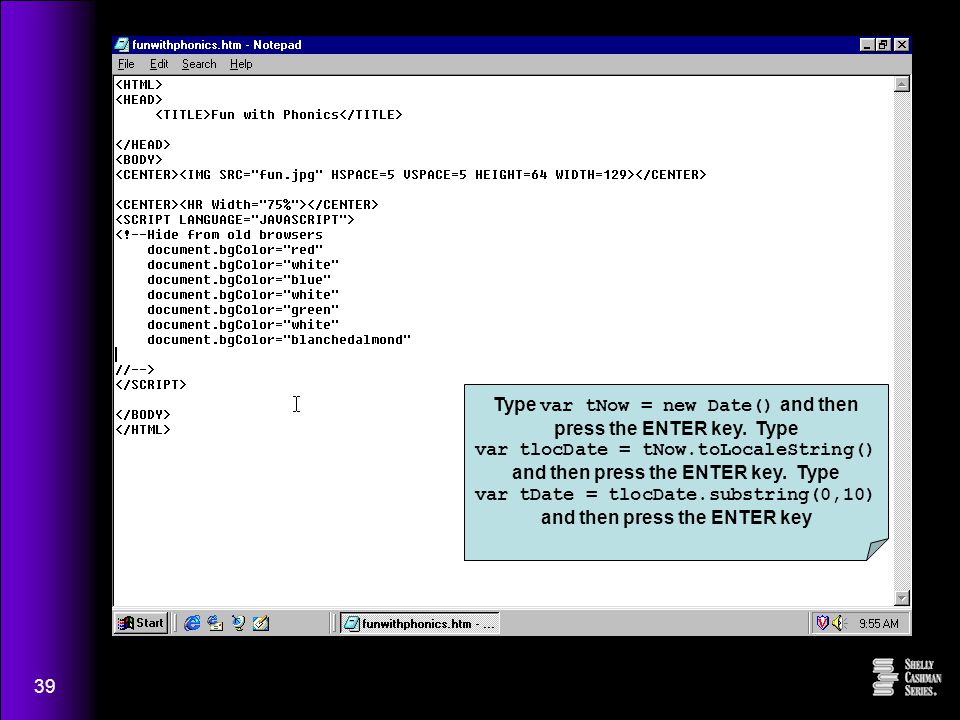
Task: Click the scrollbar down arrow
Action: click(x=901, y=598)
